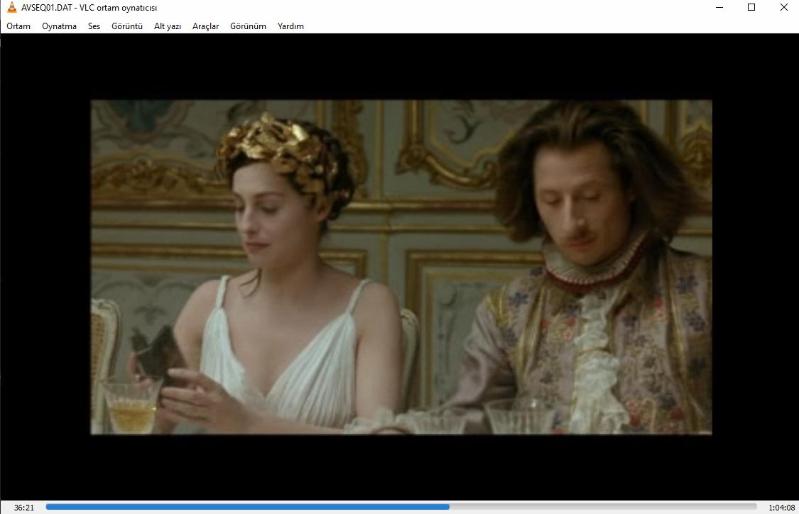Toggle the 1:04:08 total time display

(x=781, y=507)
